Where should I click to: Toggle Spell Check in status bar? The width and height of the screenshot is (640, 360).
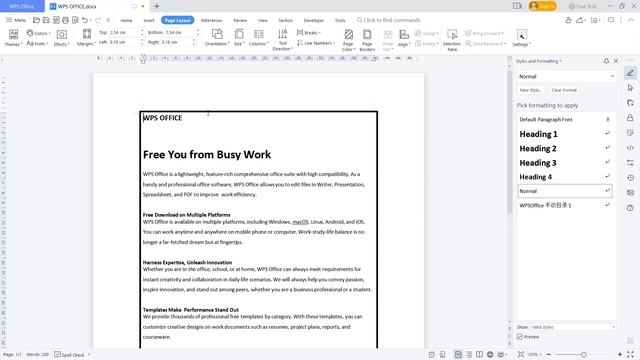point(69,354)
